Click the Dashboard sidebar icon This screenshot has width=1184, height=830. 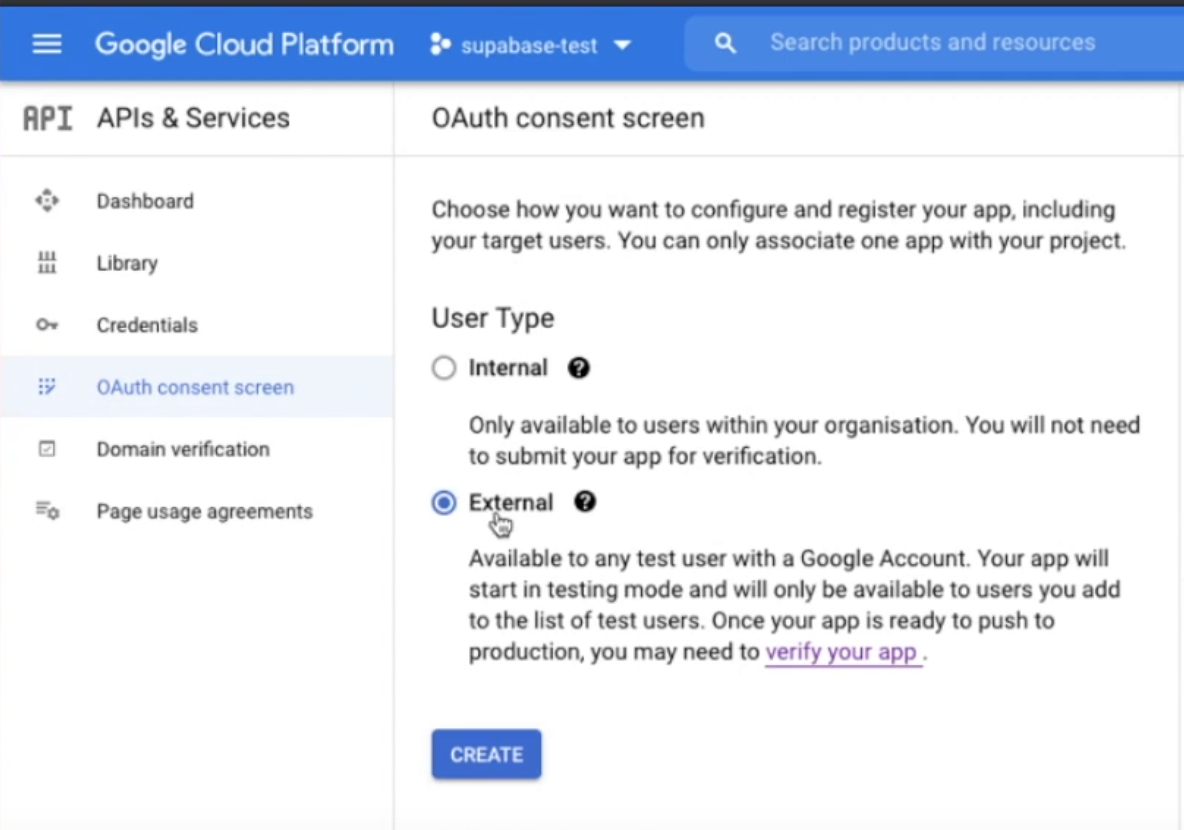pos(47,201)
